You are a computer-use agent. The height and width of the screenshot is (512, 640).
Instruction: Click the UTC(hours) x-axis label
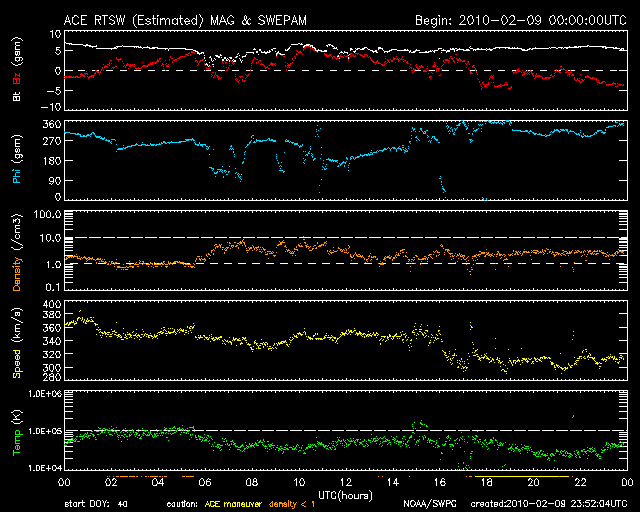pos(345,495)
